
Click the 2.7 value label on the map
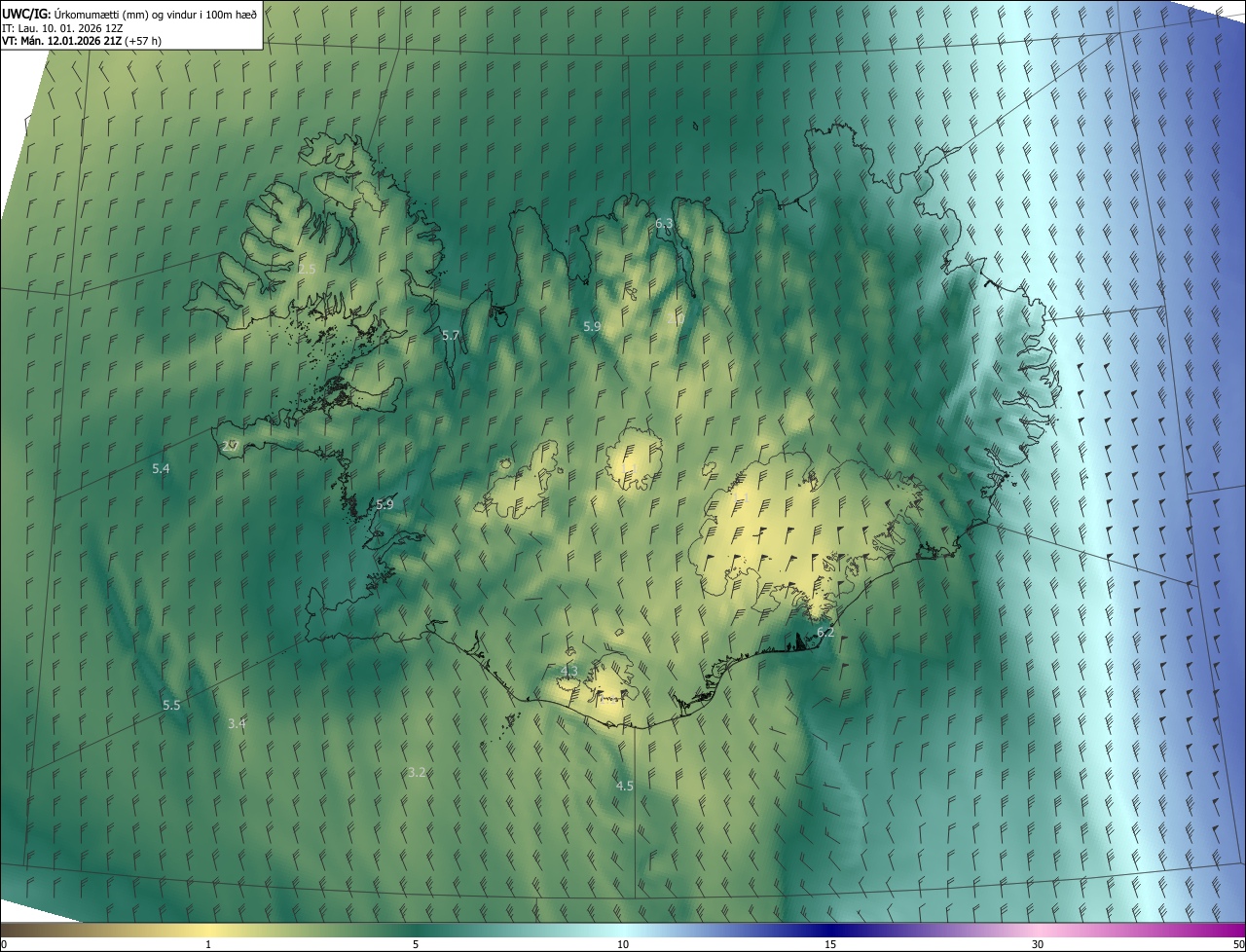231,445
